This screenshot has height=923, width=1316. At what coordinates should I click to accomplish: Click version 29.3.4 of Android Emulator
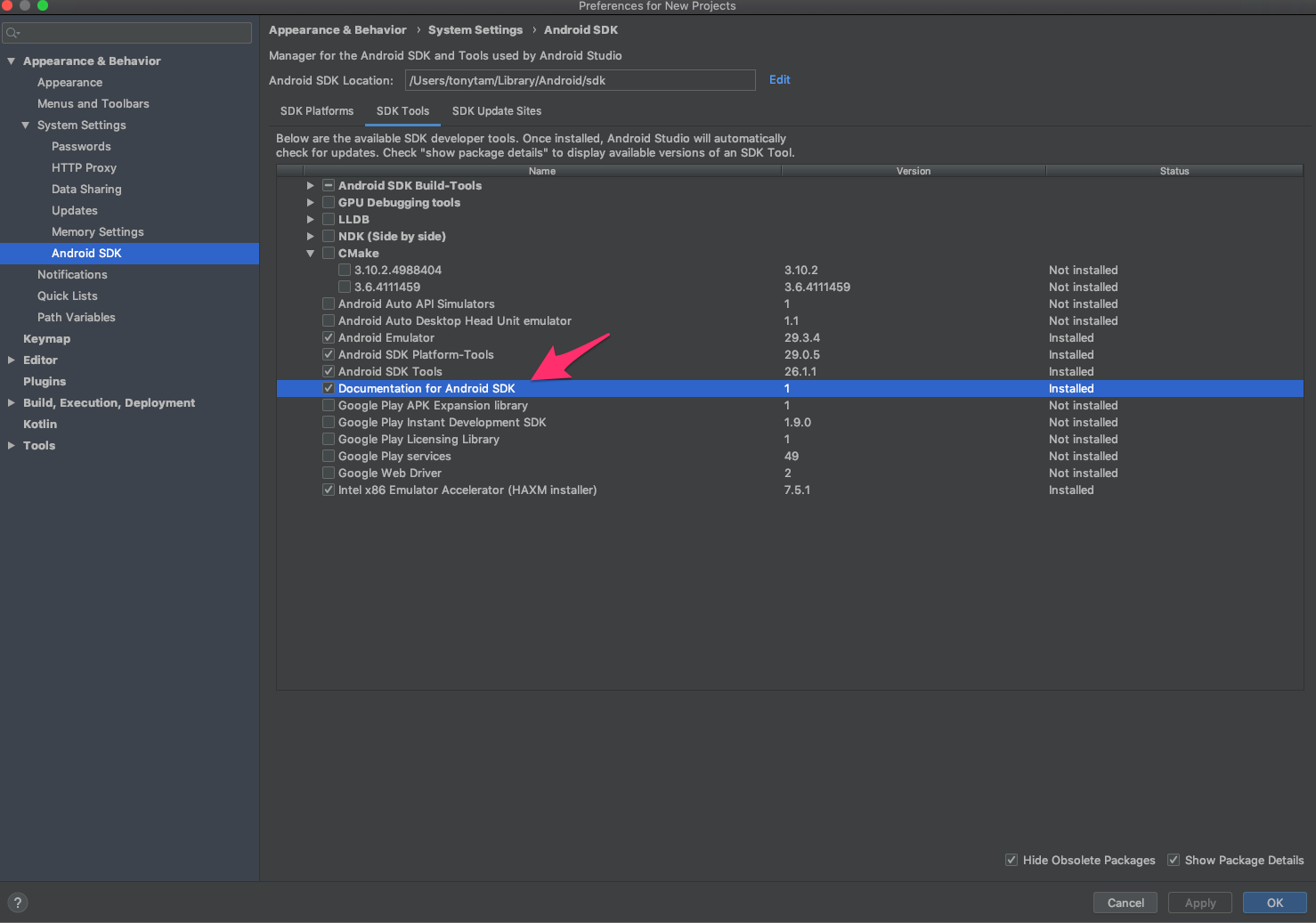coord(802,337)
